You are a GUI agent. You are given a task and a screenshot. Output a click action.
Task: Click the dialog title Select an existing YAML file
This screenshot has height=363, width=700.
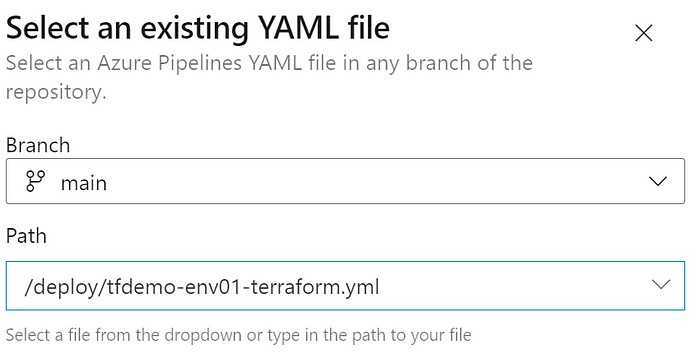click(x=198, y=28)
